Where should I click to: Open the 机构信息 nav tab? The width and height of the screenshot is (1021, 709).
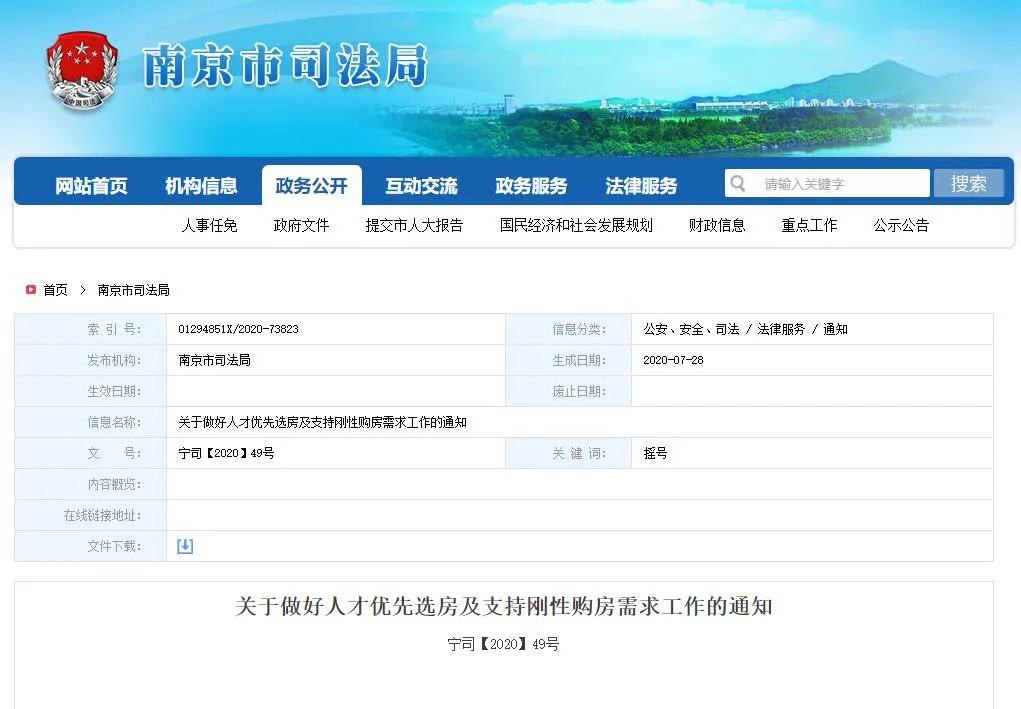201,186
